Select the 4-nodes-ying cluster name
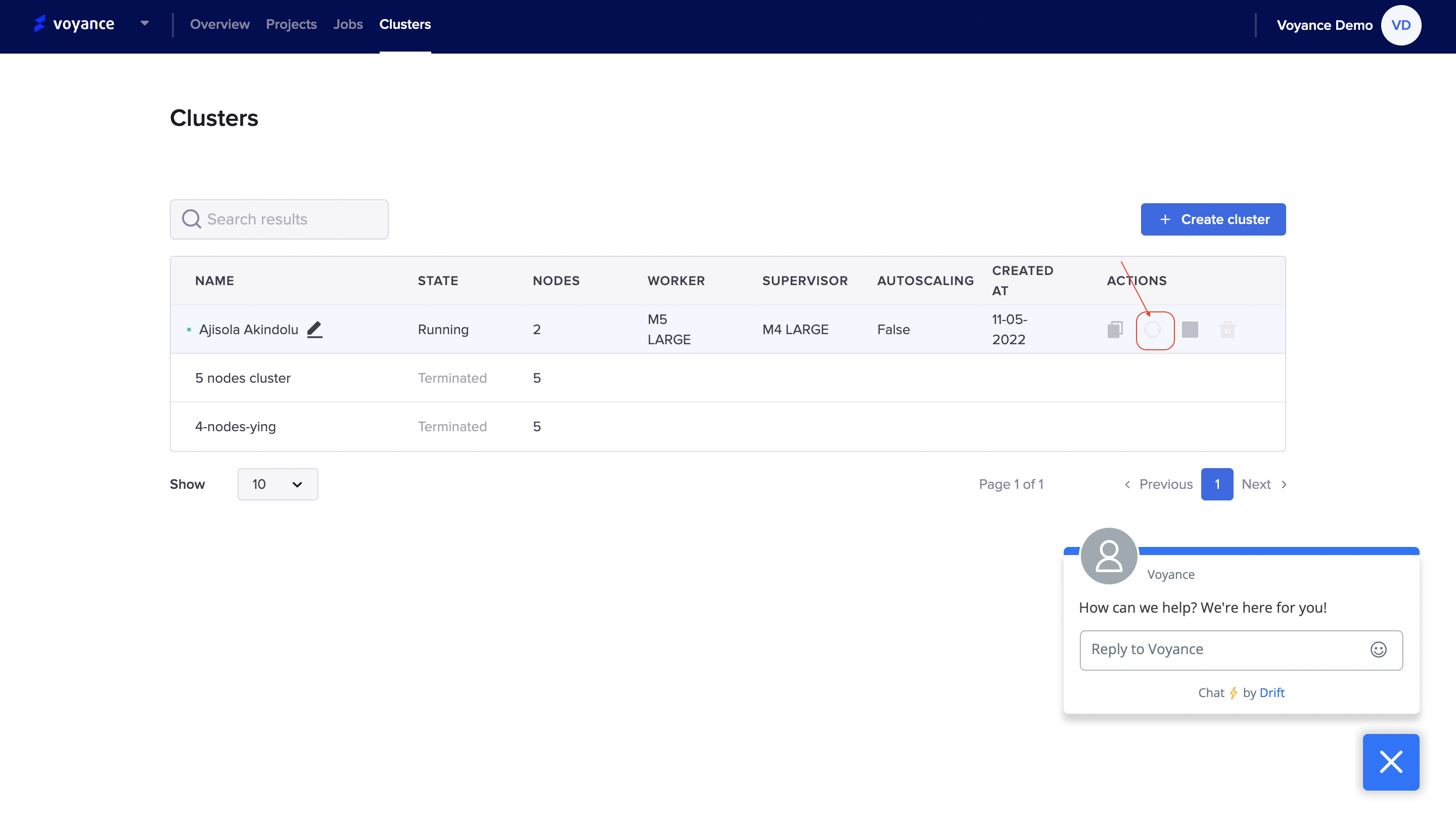1456x827 pixels. pyautogui.click(x=236, y=427)
